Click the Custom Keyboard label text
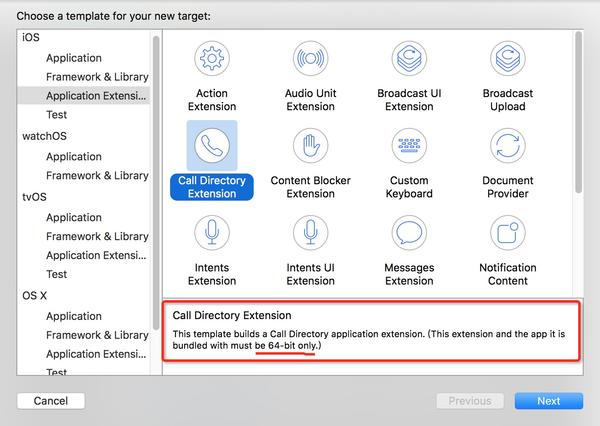 [x=409, y=187]
